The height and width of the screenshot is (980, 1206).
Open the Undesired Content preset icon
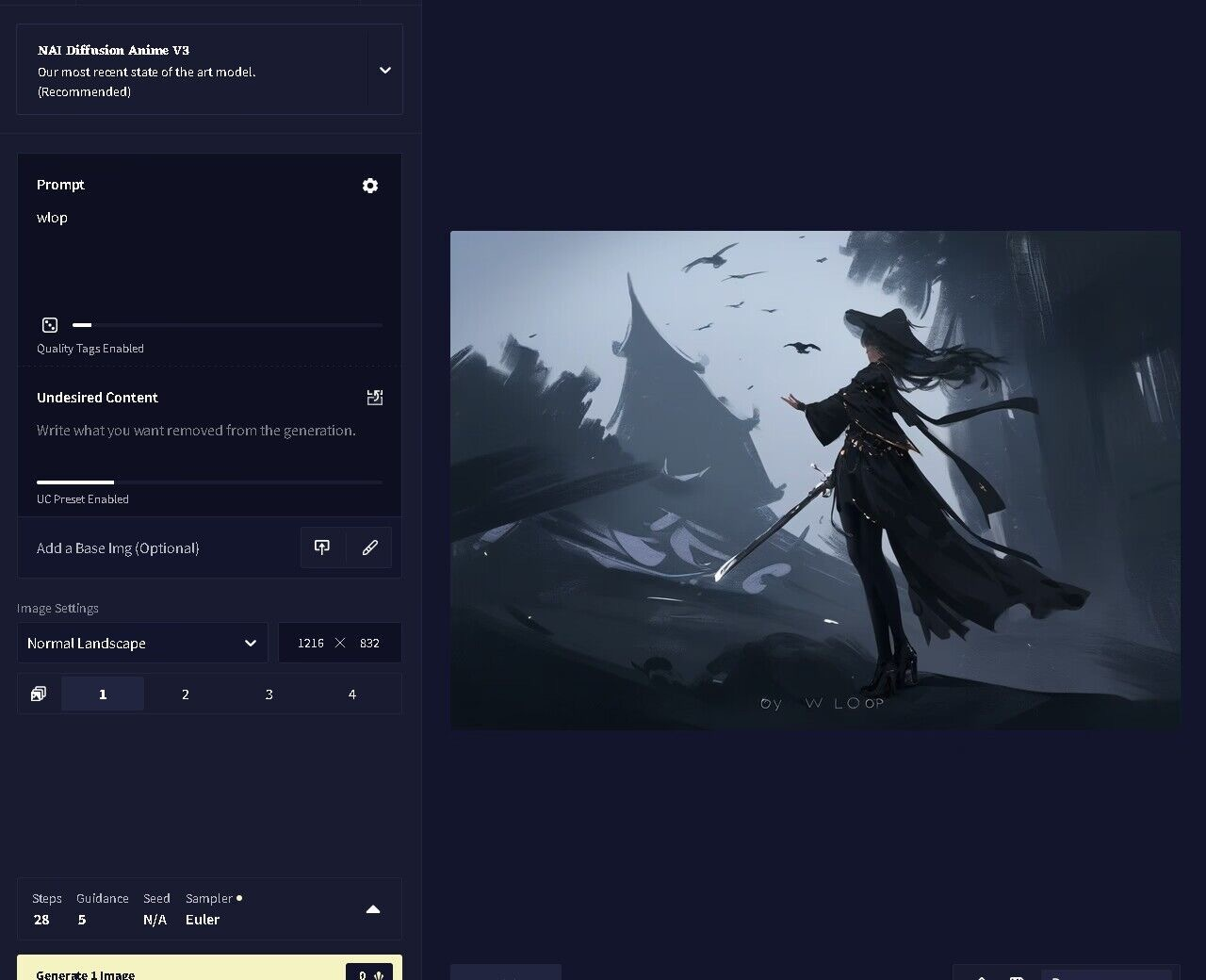coord(375,398)
